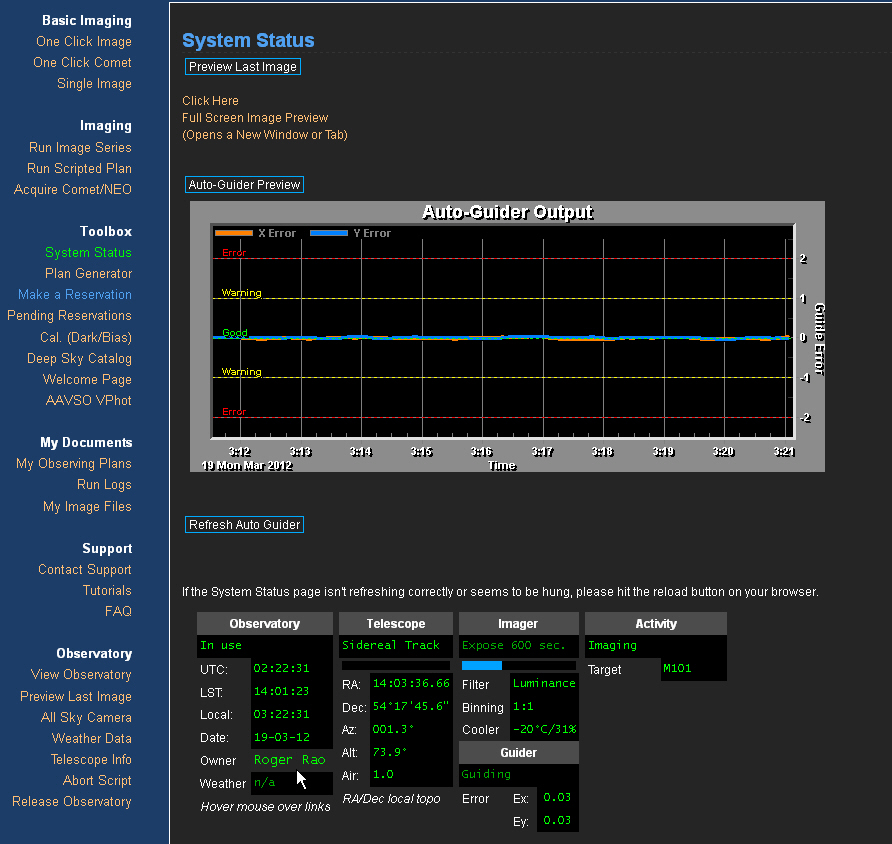Open AAVSO VPhot link
Image resolution: width=892 pixels, height=844 pixels.
coord(89,400)
